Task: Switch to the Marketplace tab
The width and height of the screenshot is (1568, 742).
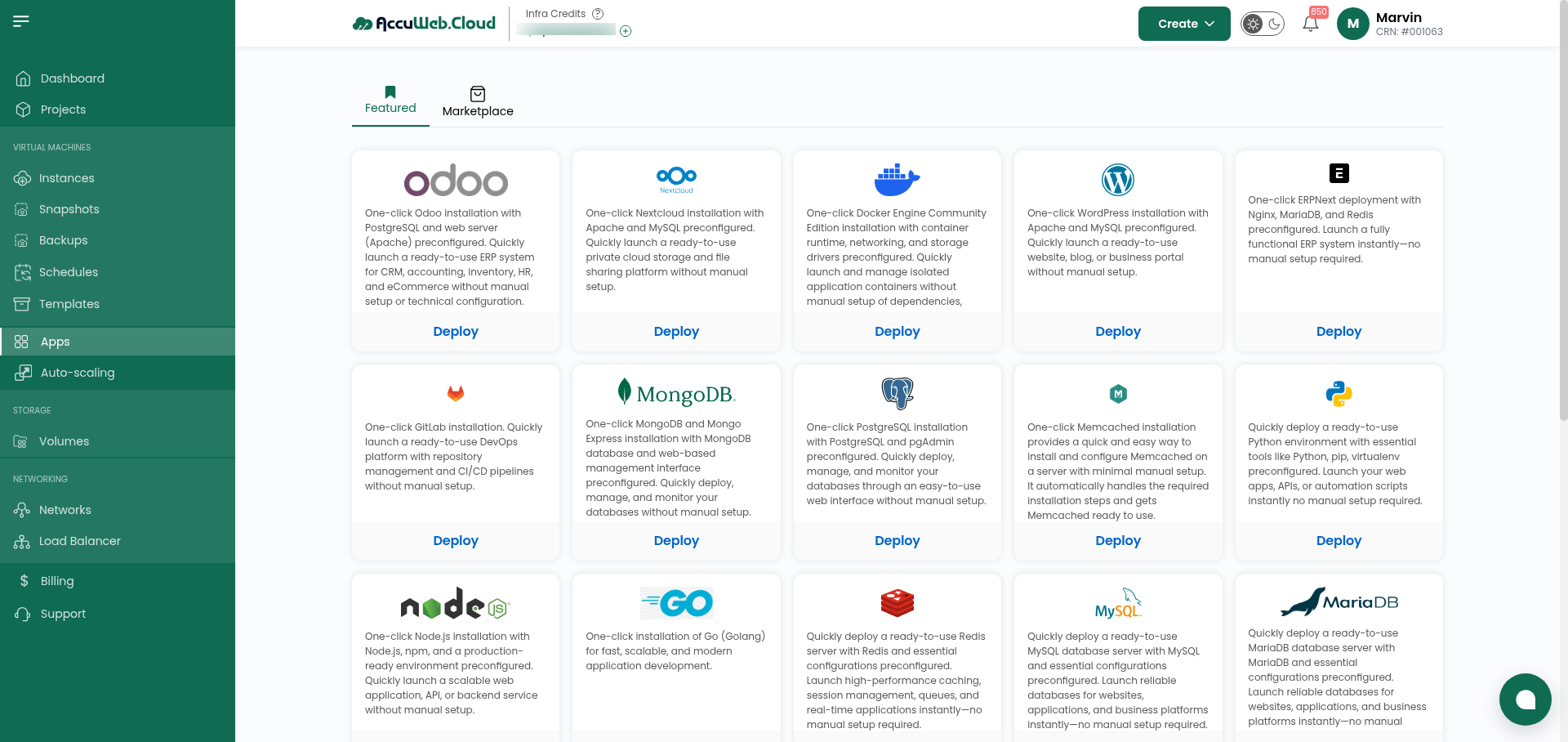Action: coord(478,102)
